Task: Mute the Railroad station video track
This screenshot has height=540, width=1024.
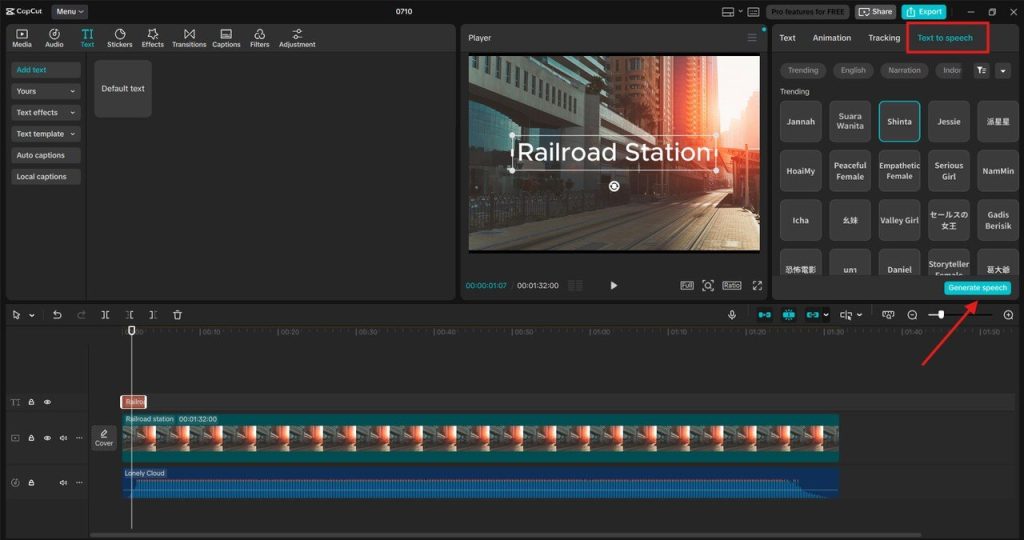Action: (63, 437)
